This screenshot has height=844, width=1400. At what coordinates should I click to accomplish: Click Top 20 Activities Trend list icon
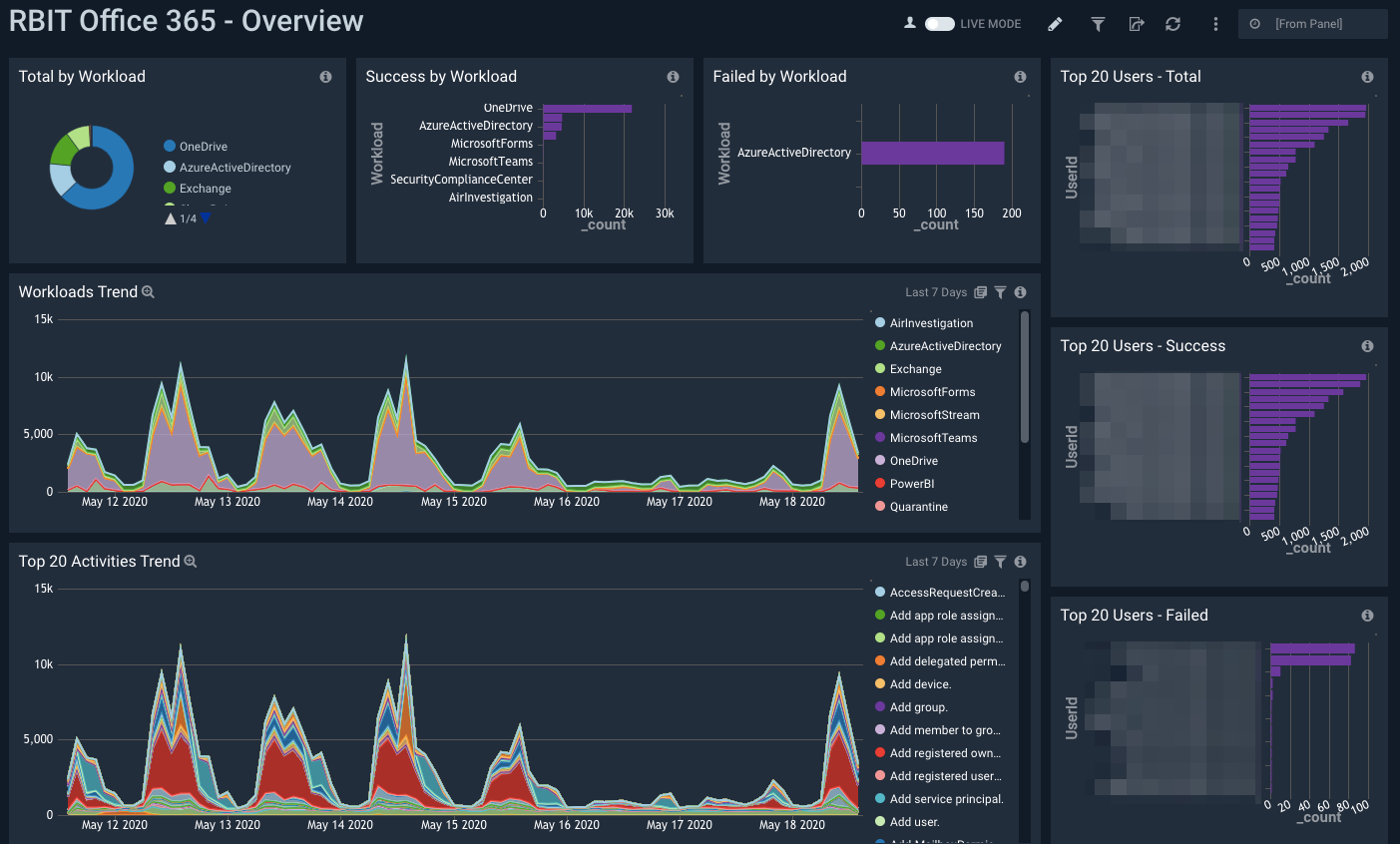coord(981,562)
